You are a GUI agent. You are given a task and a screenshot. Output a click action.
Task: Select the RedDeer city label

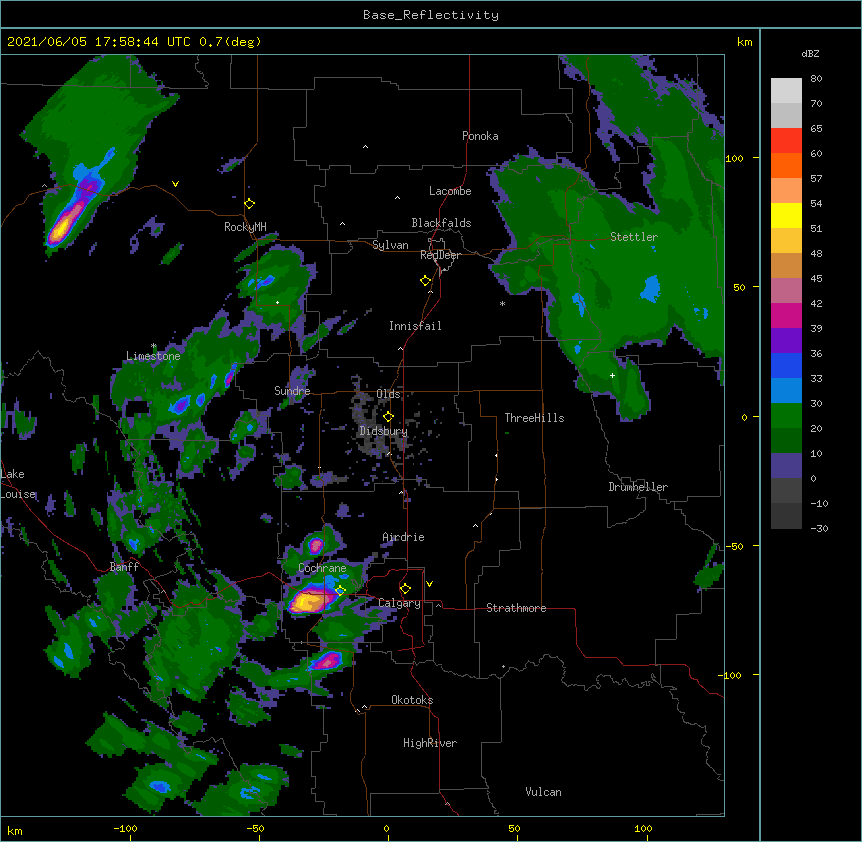tap(440, 255)
